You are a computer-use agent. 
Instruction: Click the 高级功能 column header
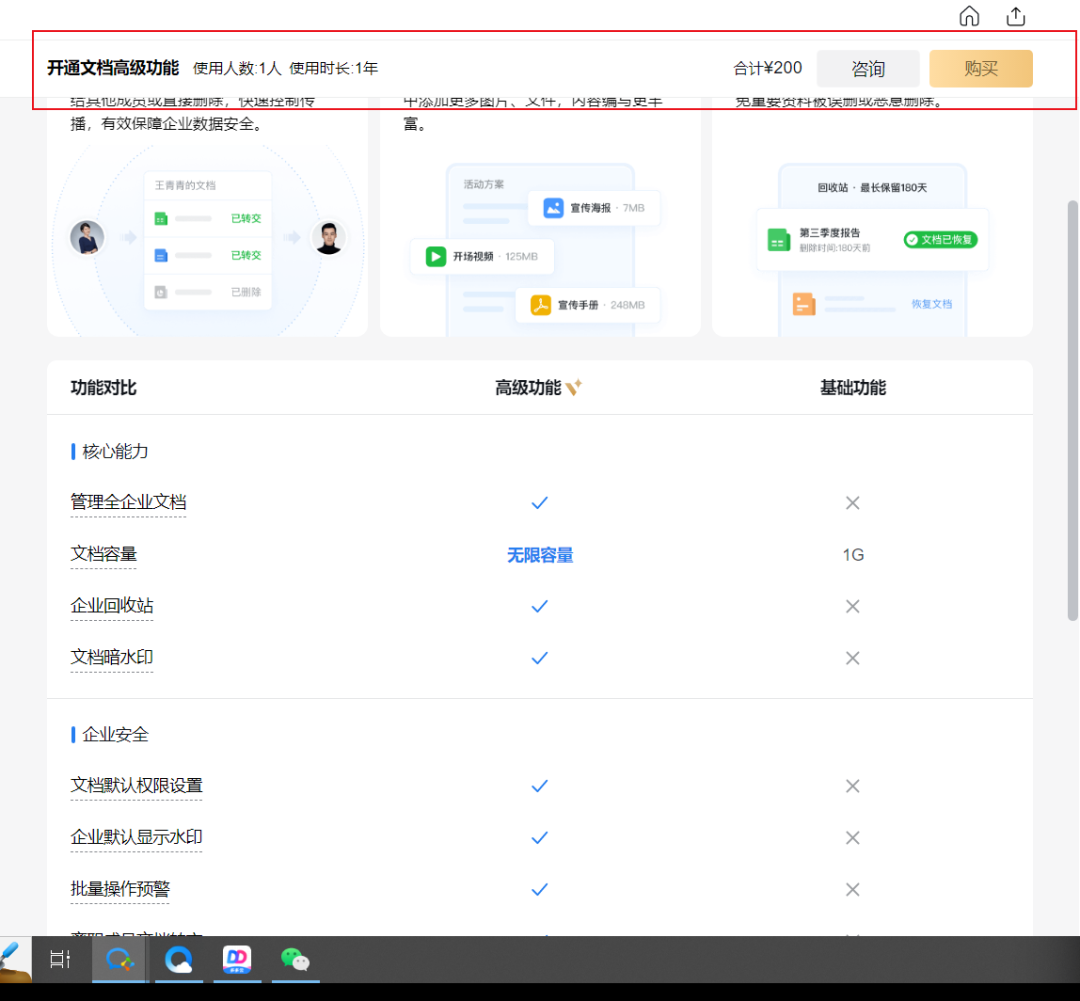point(528,388)
